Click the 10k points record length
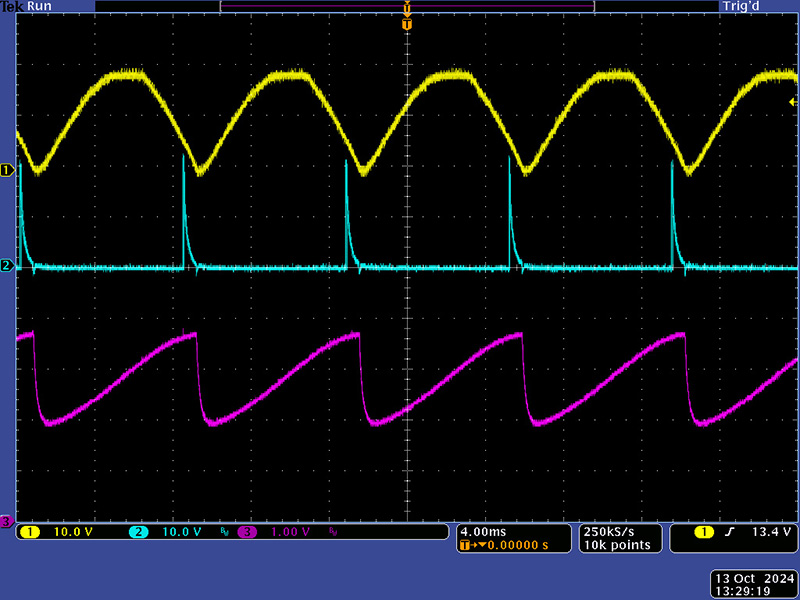This screenshot has height=600, width=800. (x=616, y=545)
